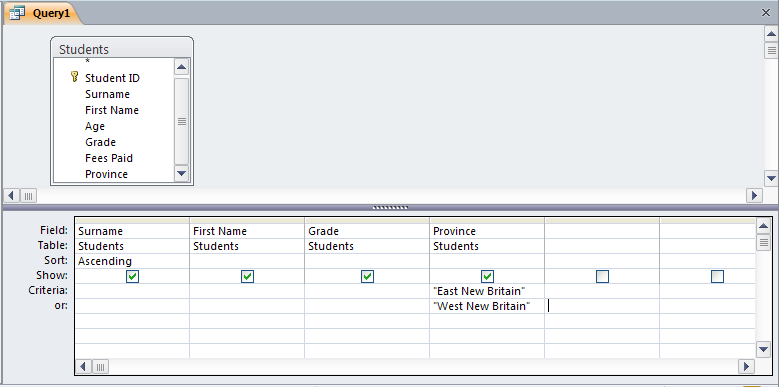Click Students field list scroll up arrow
Viewport: 779px width, 387px height.
coord(182,67)
